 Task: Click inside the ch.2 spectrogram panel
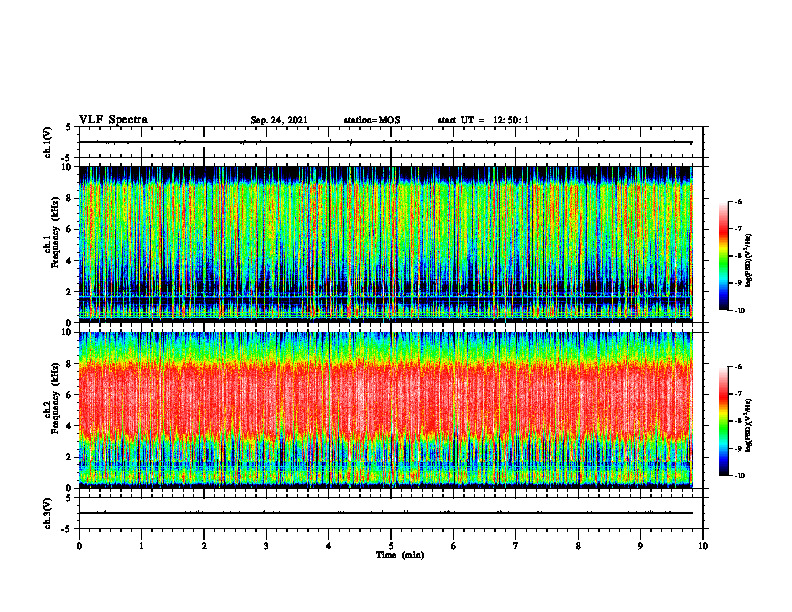click(385, 410)
